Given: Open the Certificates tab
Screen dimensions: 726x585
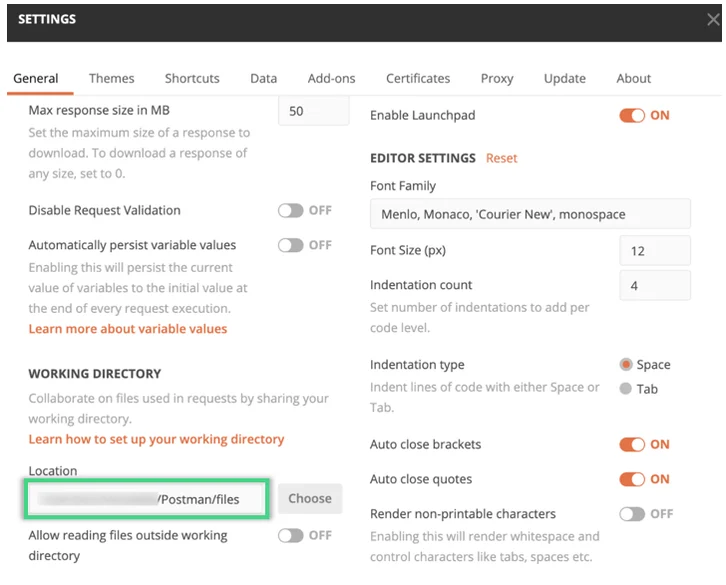Looking at the screenshot, I should 418,78.
